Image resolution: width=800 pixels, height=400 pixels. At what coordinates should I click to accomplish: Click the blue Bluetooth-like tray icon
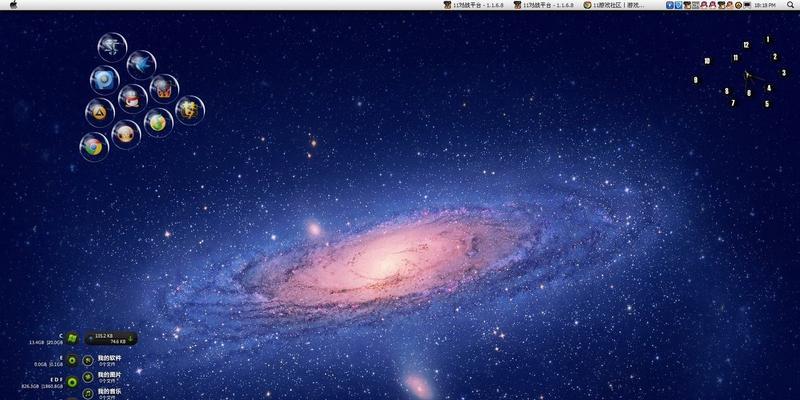(670, 5)
